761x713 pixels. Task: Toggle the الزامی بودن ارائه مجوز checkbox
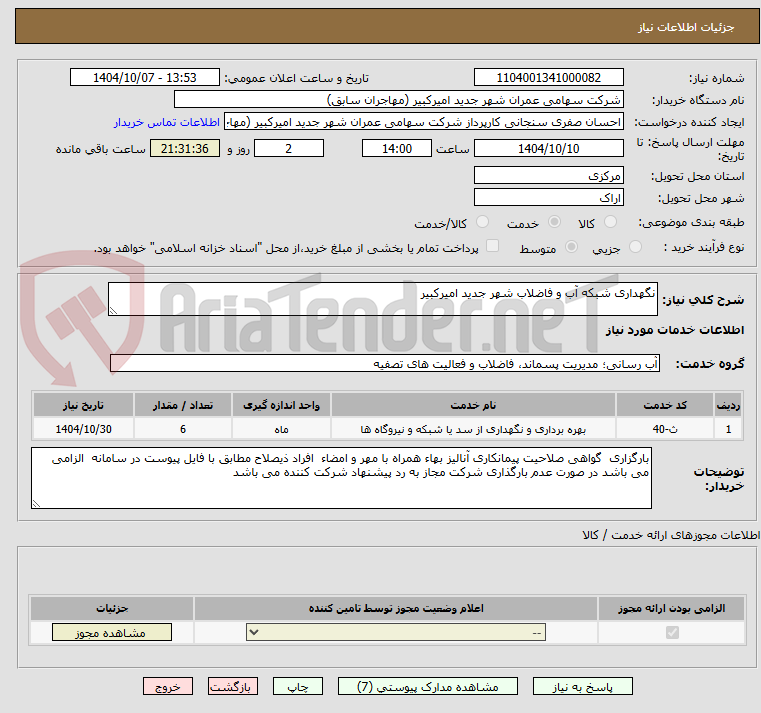tap(672, 632)
